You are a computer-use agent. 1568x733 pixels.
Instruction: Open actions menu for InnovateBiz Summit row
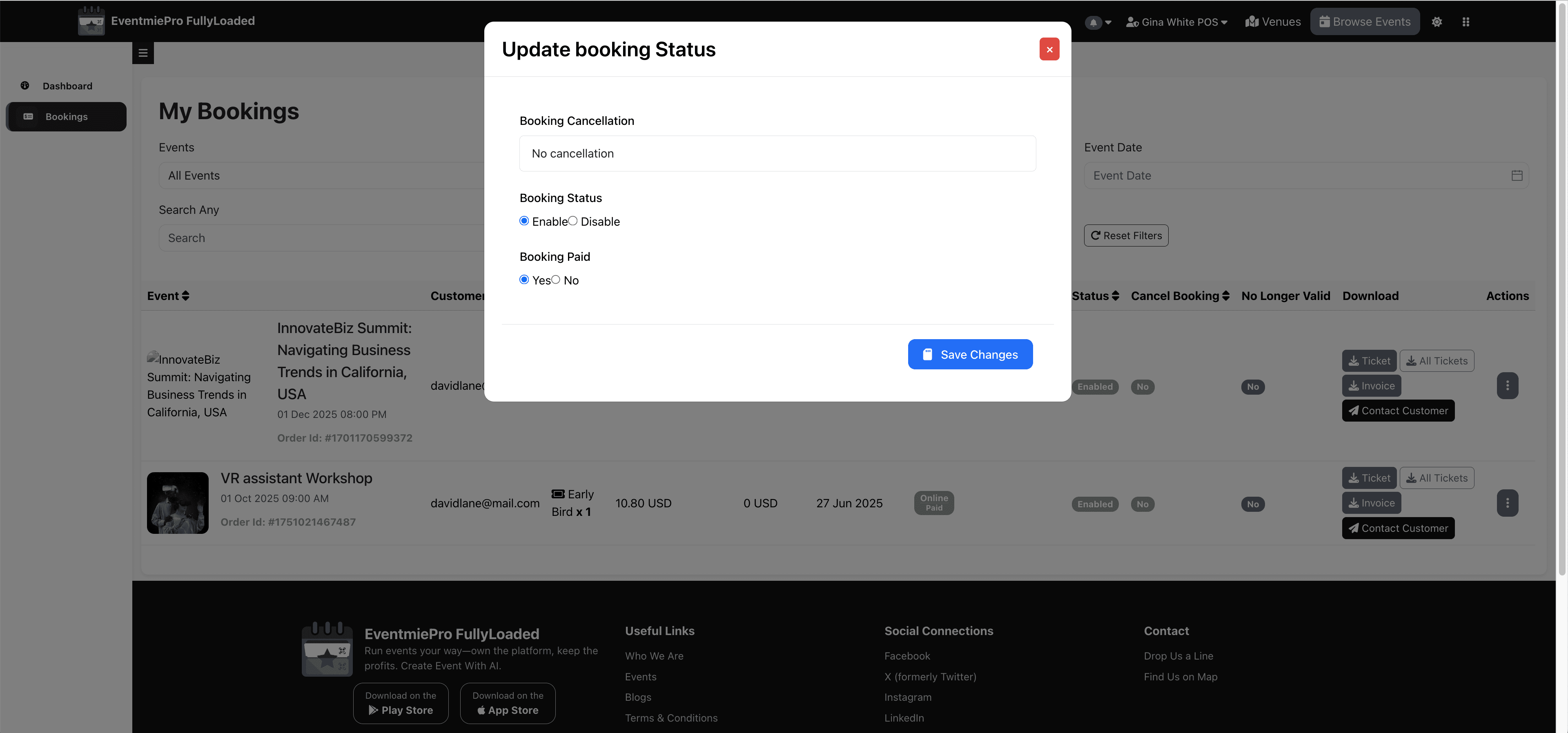tap(1506, 386)
